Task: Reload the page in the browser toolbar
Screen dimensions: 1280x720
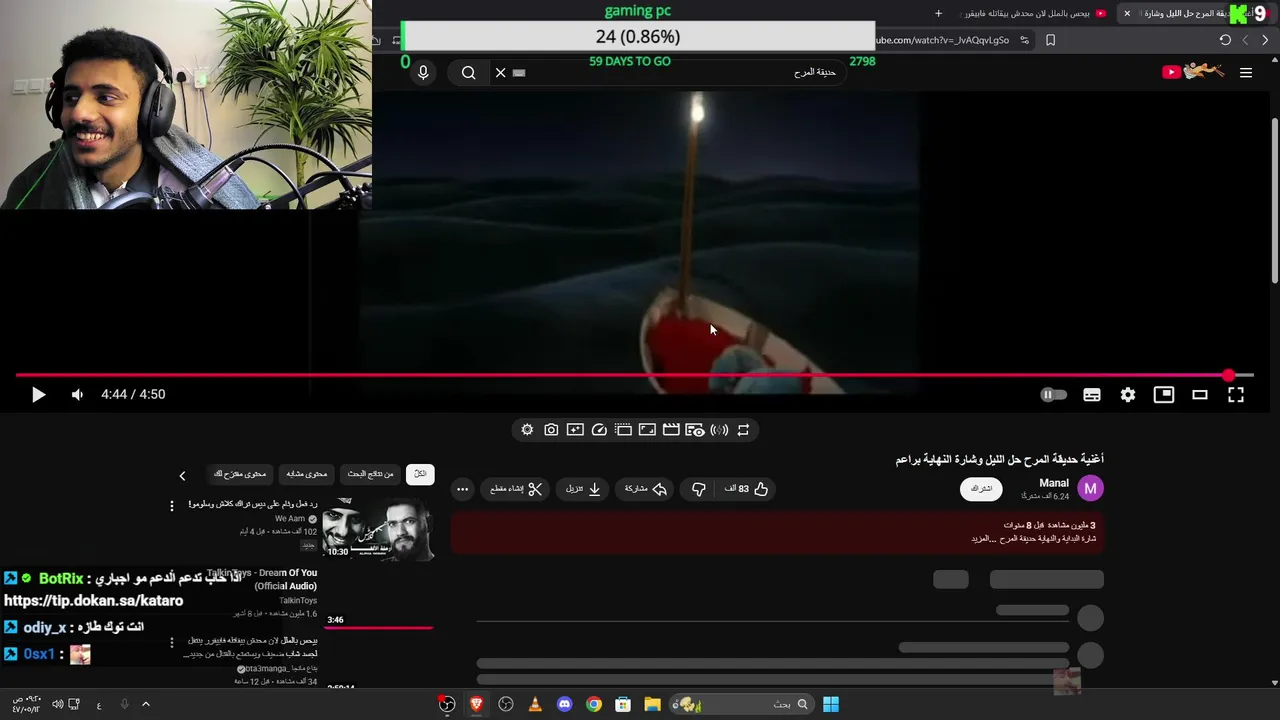Action: click(1225, 40)
